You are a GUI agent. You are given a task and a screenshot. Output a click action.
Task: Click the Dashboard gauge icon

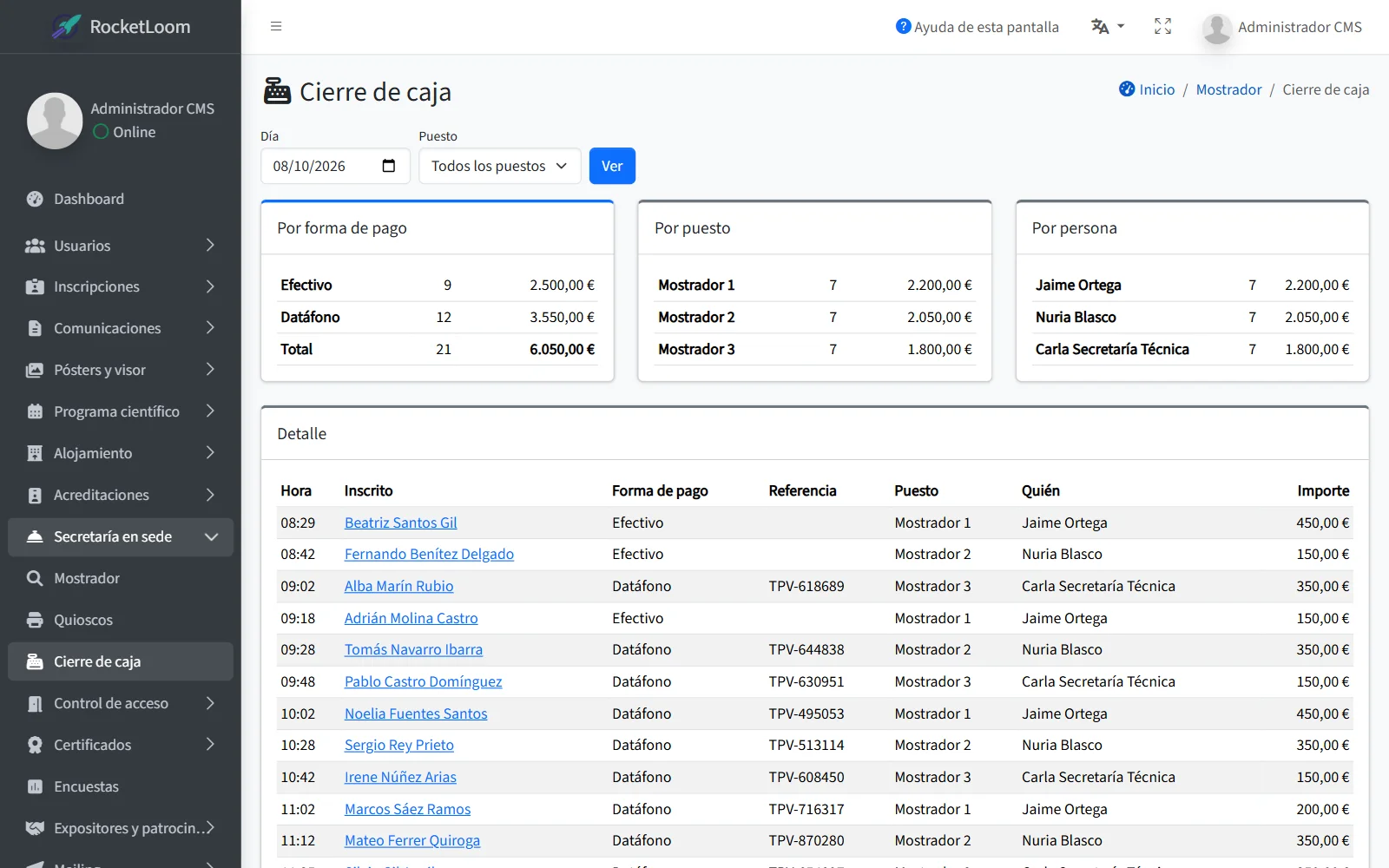click(35, 199)
